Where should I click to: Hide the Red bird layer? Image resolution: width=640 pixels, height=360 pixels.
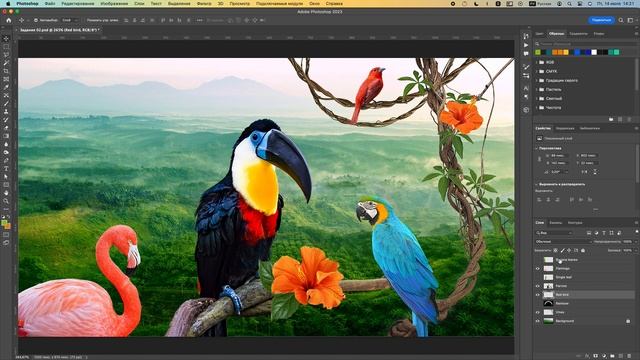538,295
